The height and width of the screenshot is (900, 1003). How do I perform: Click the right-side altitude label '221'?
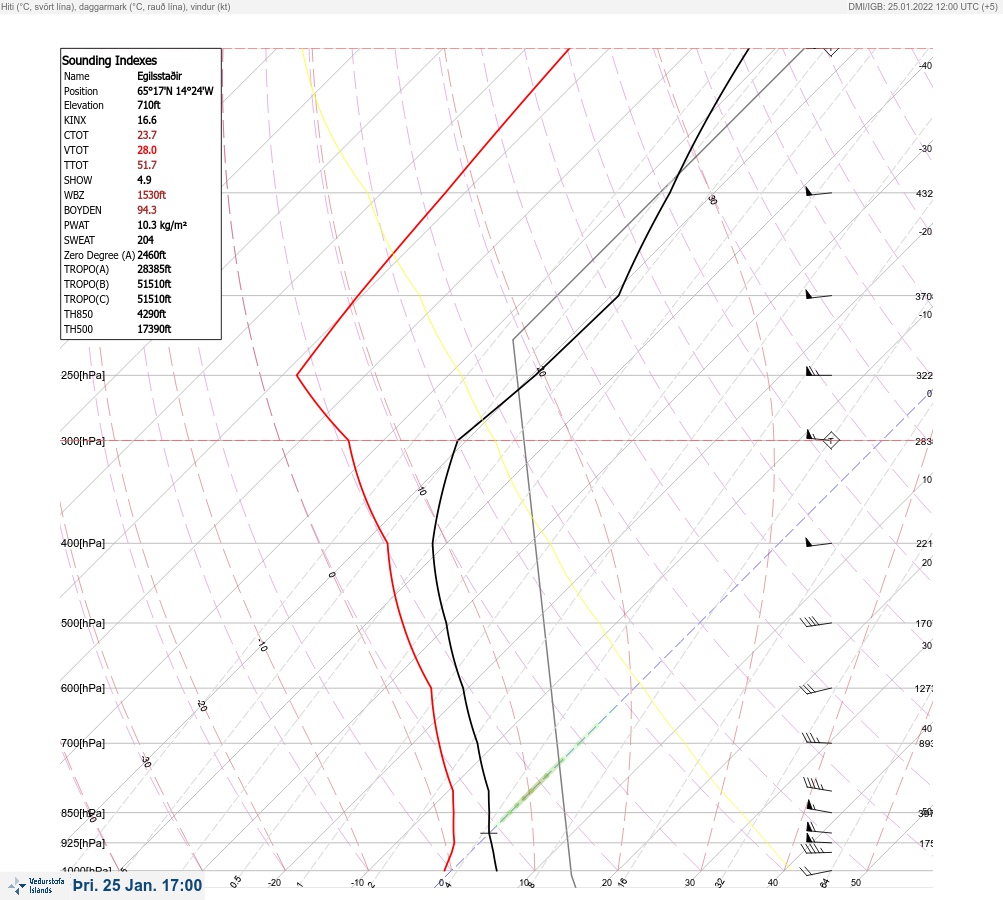click(924, 544)
